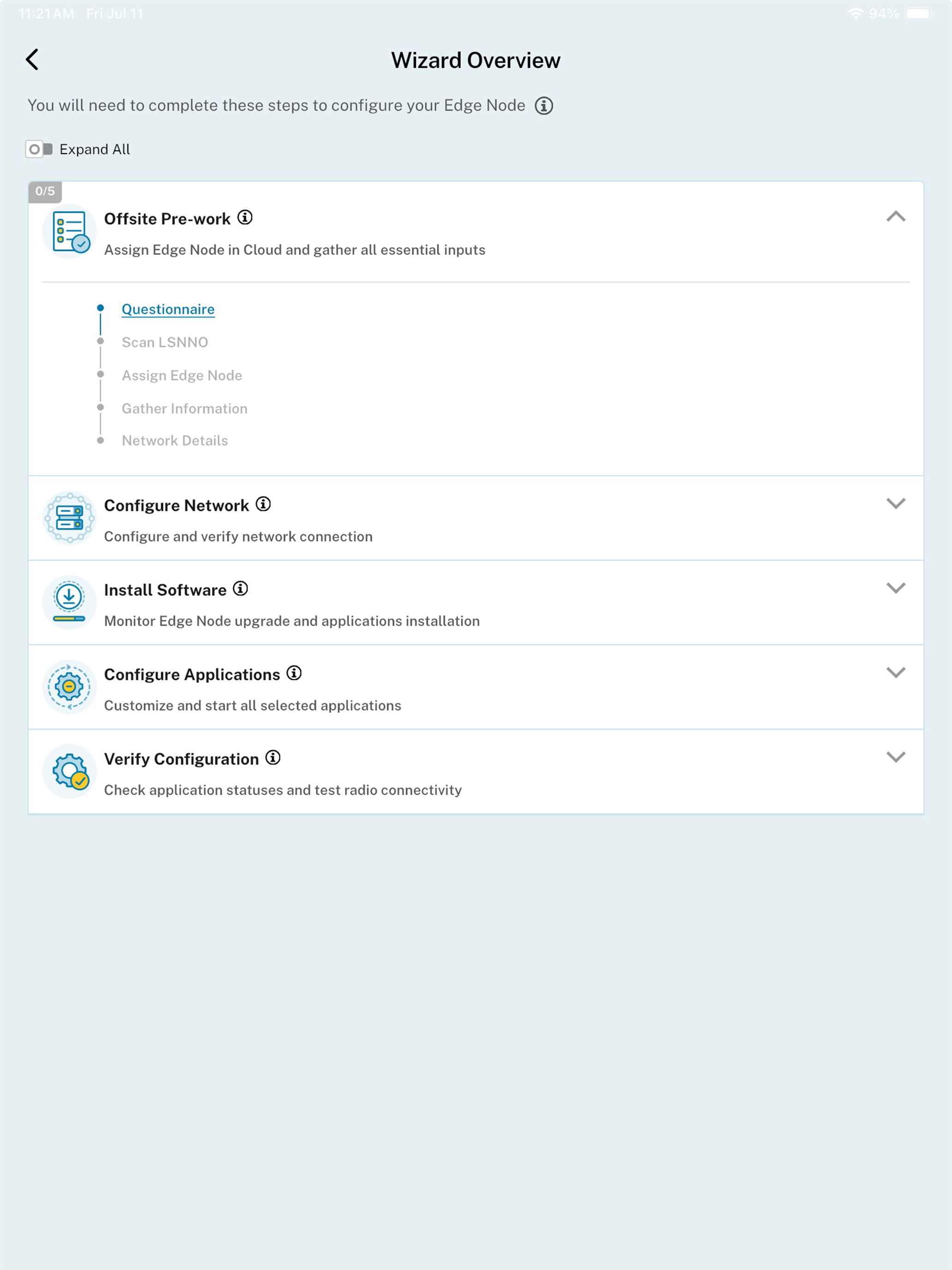Click the Verify Configuration gear icon
This screenshot has height=1270, width=952.
tap(70, 772)
